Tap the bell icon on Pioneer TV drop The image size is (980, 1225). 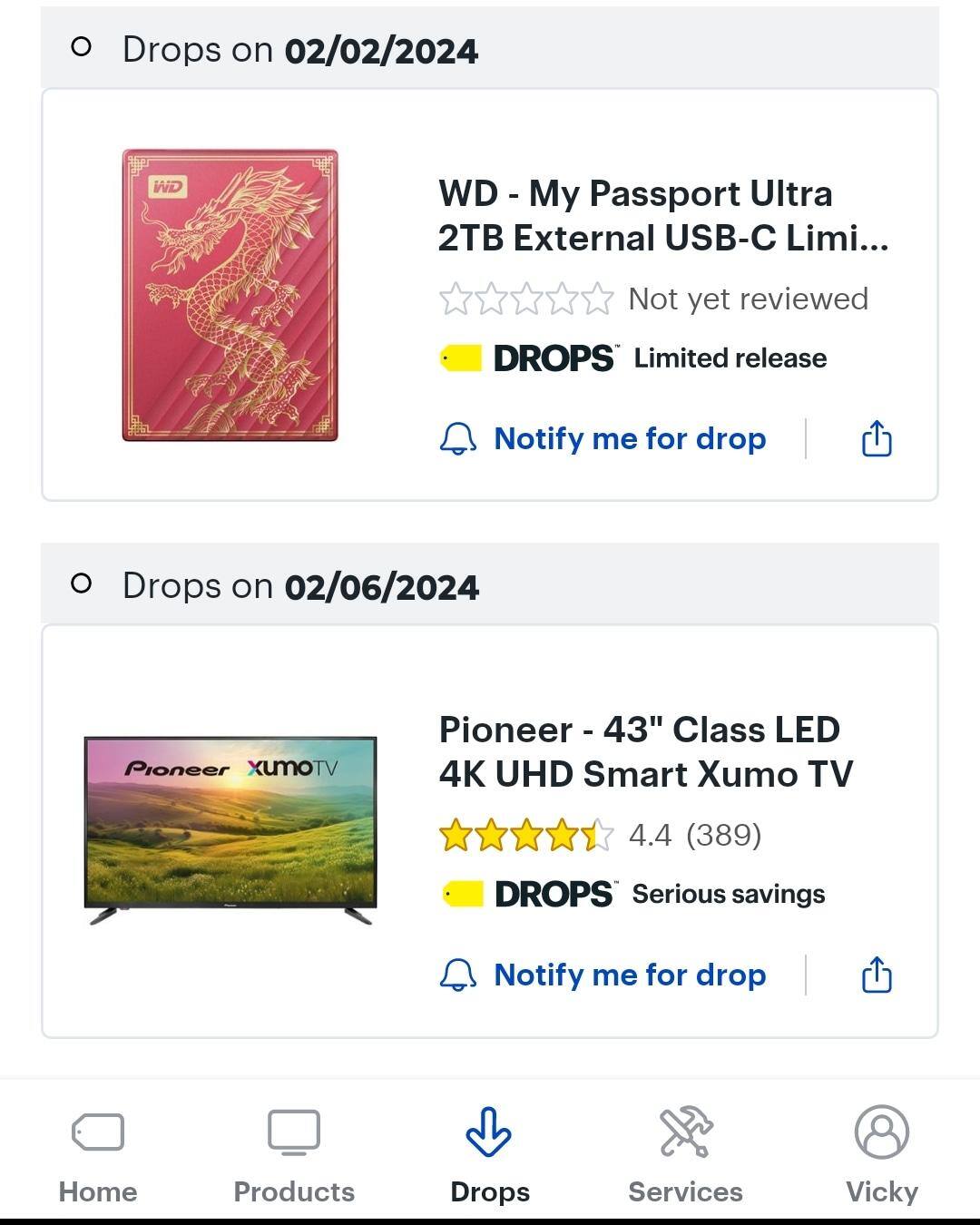[x=458, y=975]
